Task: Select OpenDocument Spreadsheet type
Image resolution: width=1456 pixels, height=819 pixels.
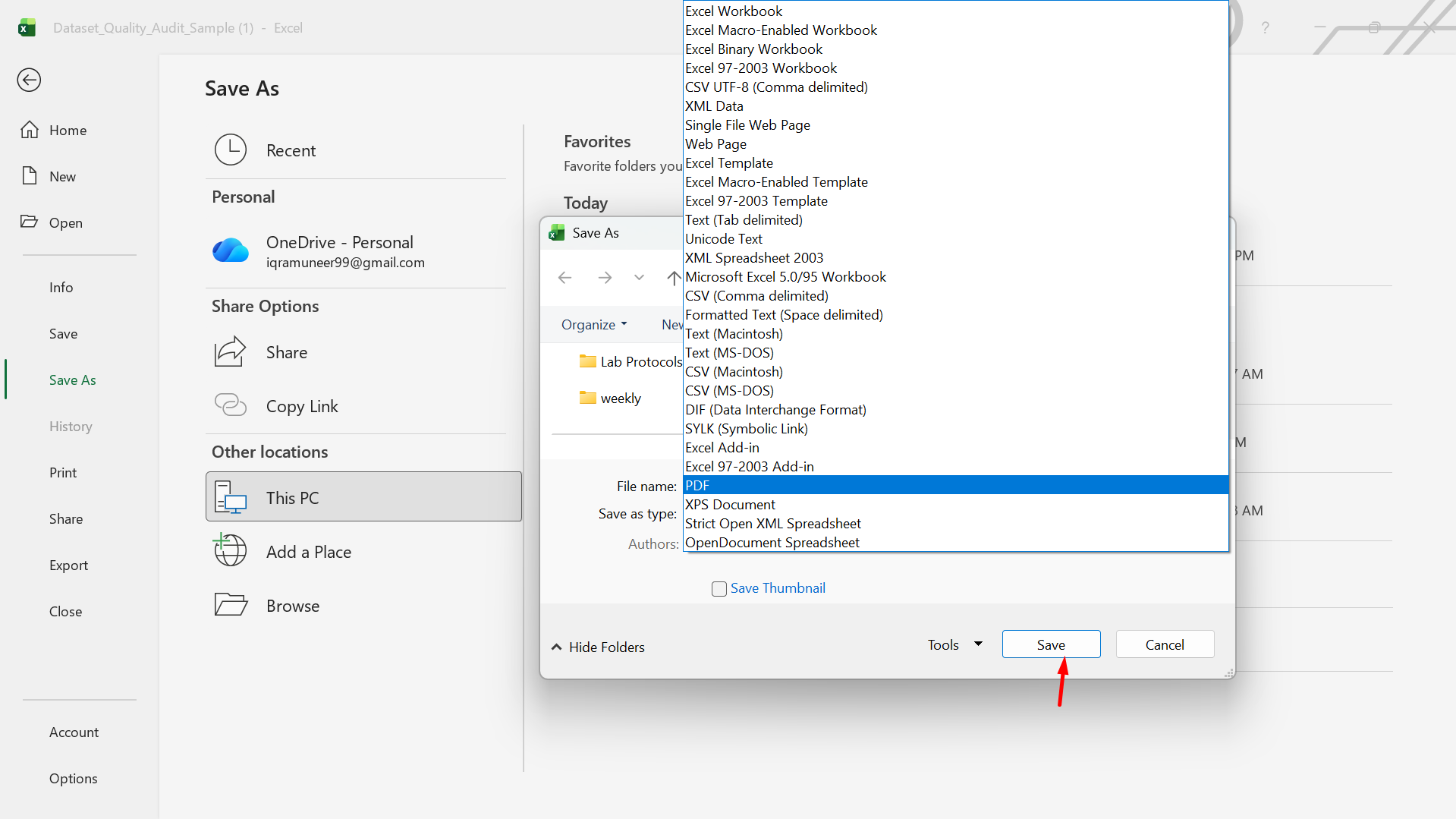Action: tap(956, 542)
